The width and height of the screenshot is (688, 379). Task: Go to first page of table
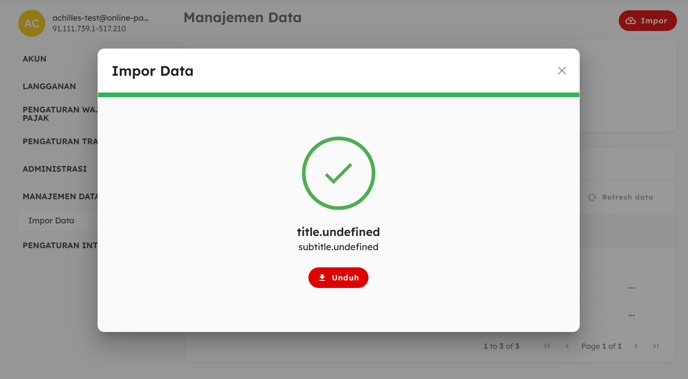547,346
